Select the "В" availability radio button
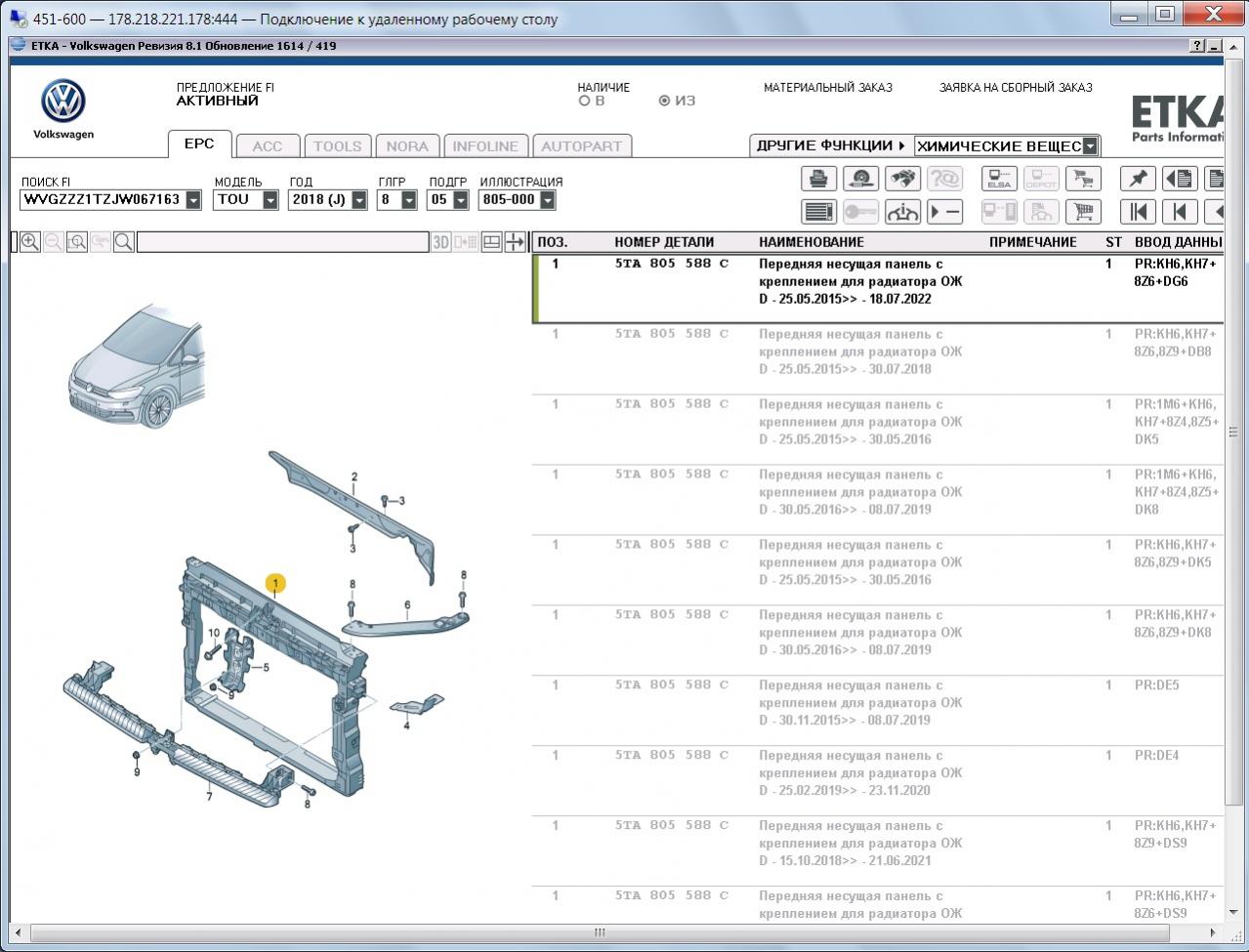Screen dimensions: 1249x952 click(x=584, y=101)
